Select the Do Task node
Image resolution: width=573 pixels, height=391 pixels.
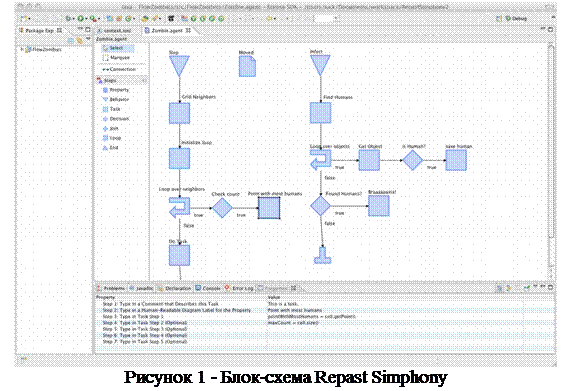tap(179, 255)
